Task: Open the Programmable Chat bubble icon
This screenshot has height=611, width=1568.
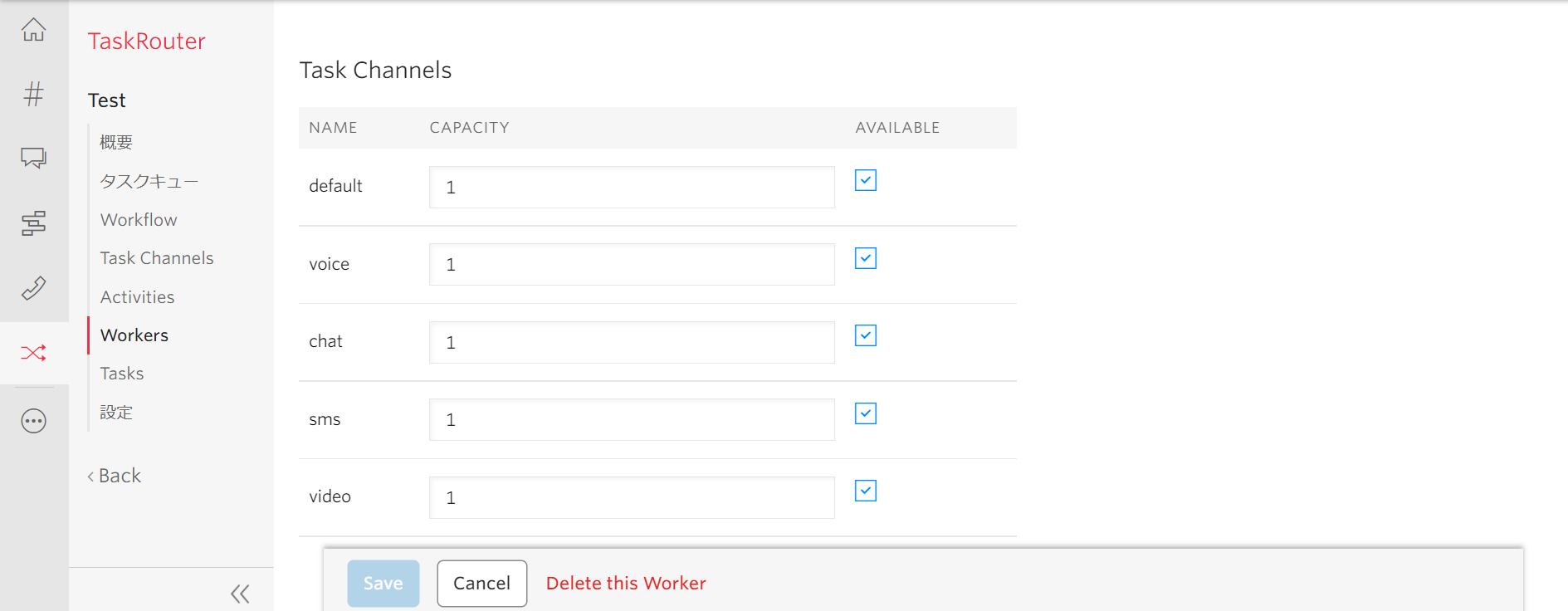Action: [34, 158]
